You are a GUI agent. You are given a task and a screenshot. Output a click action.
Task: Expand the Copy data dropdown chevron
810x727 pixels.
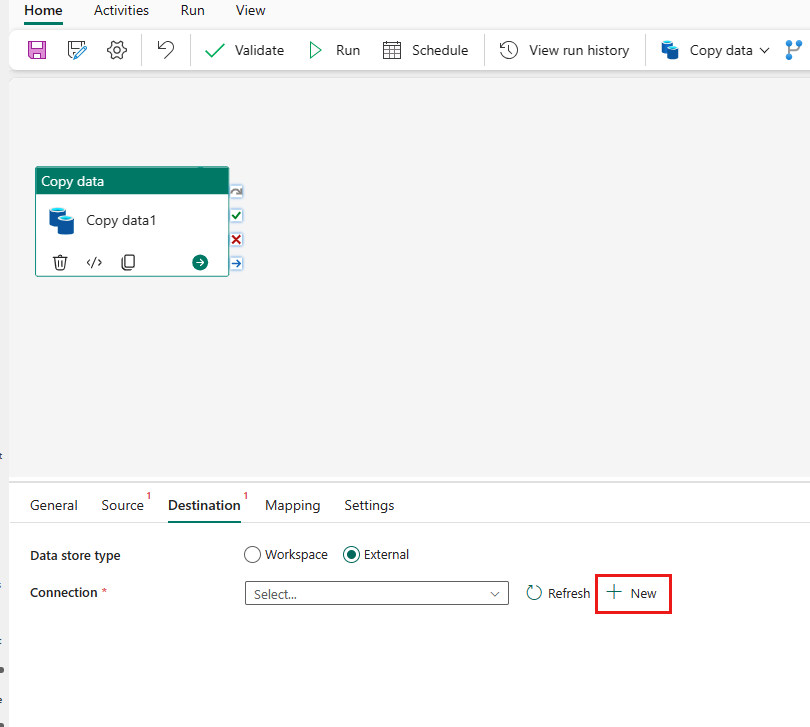(x=765, y=51)
